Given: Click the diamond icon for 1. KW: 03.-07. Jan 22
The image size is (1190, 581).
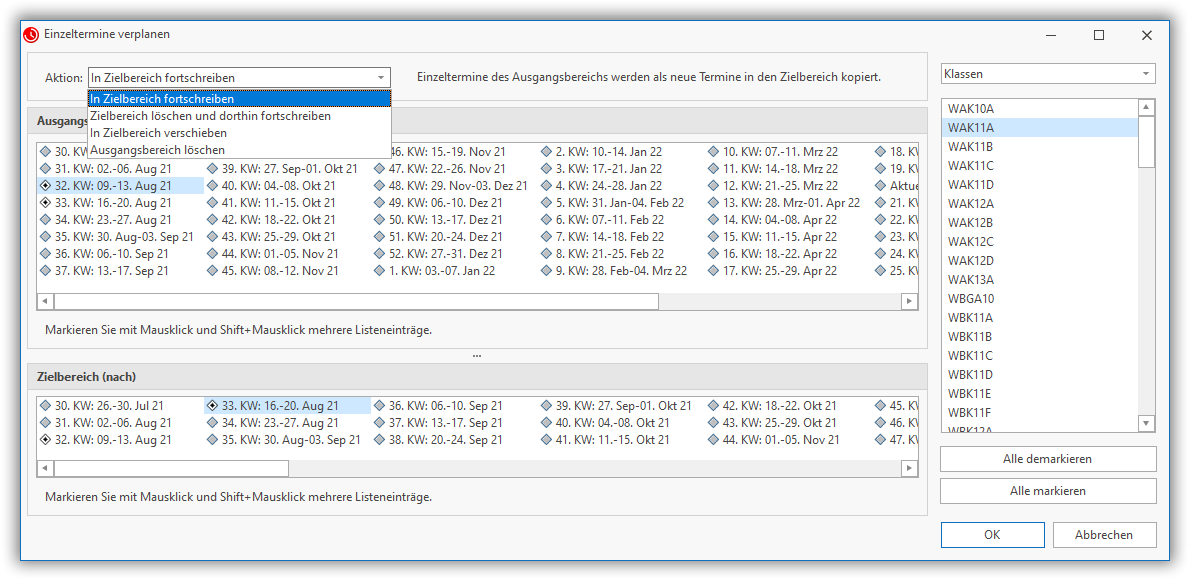Looking at the screenshot, I should click(x=380, y=271).
